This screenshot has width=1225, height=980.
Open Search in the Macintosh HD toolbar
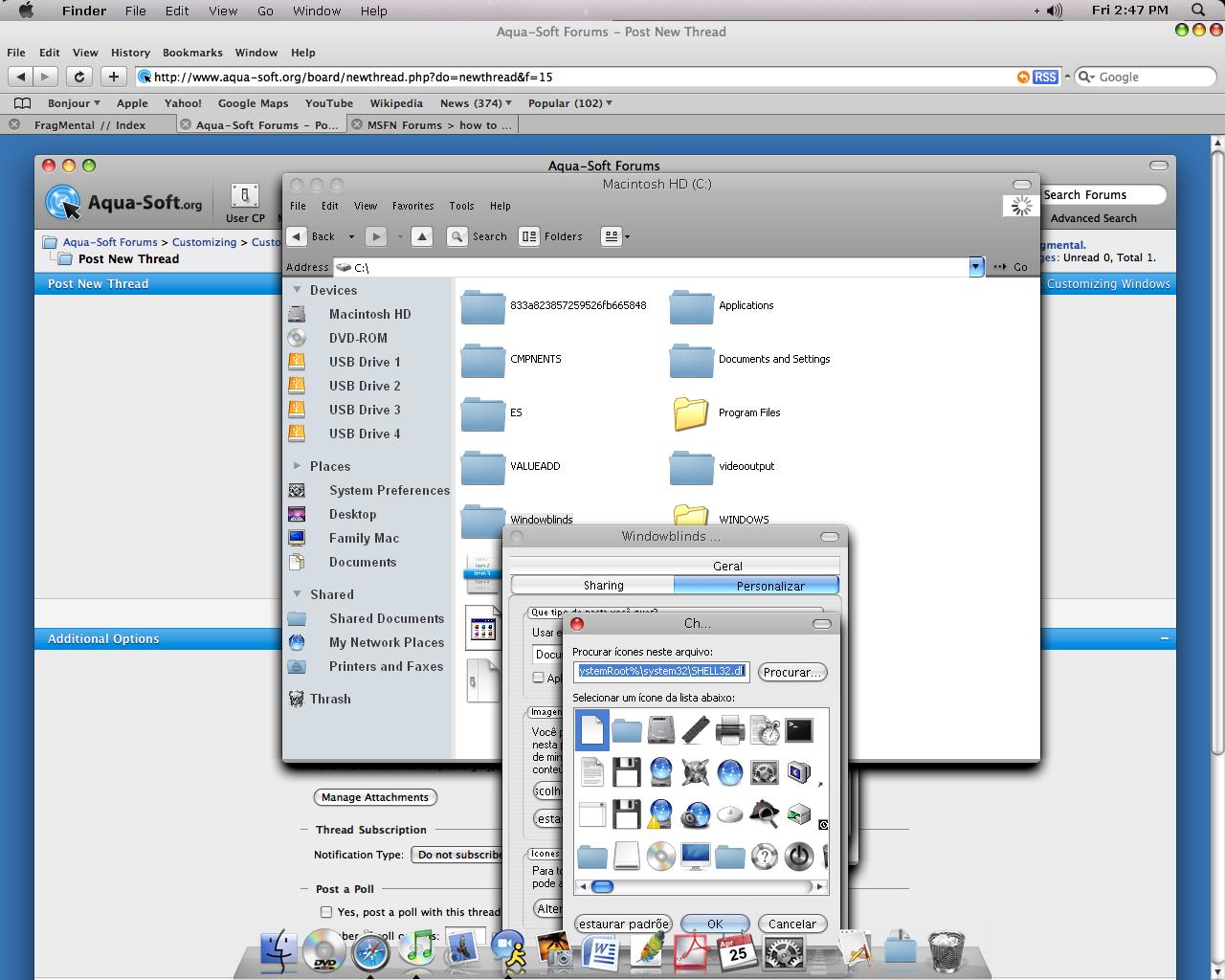click(478, 236)
